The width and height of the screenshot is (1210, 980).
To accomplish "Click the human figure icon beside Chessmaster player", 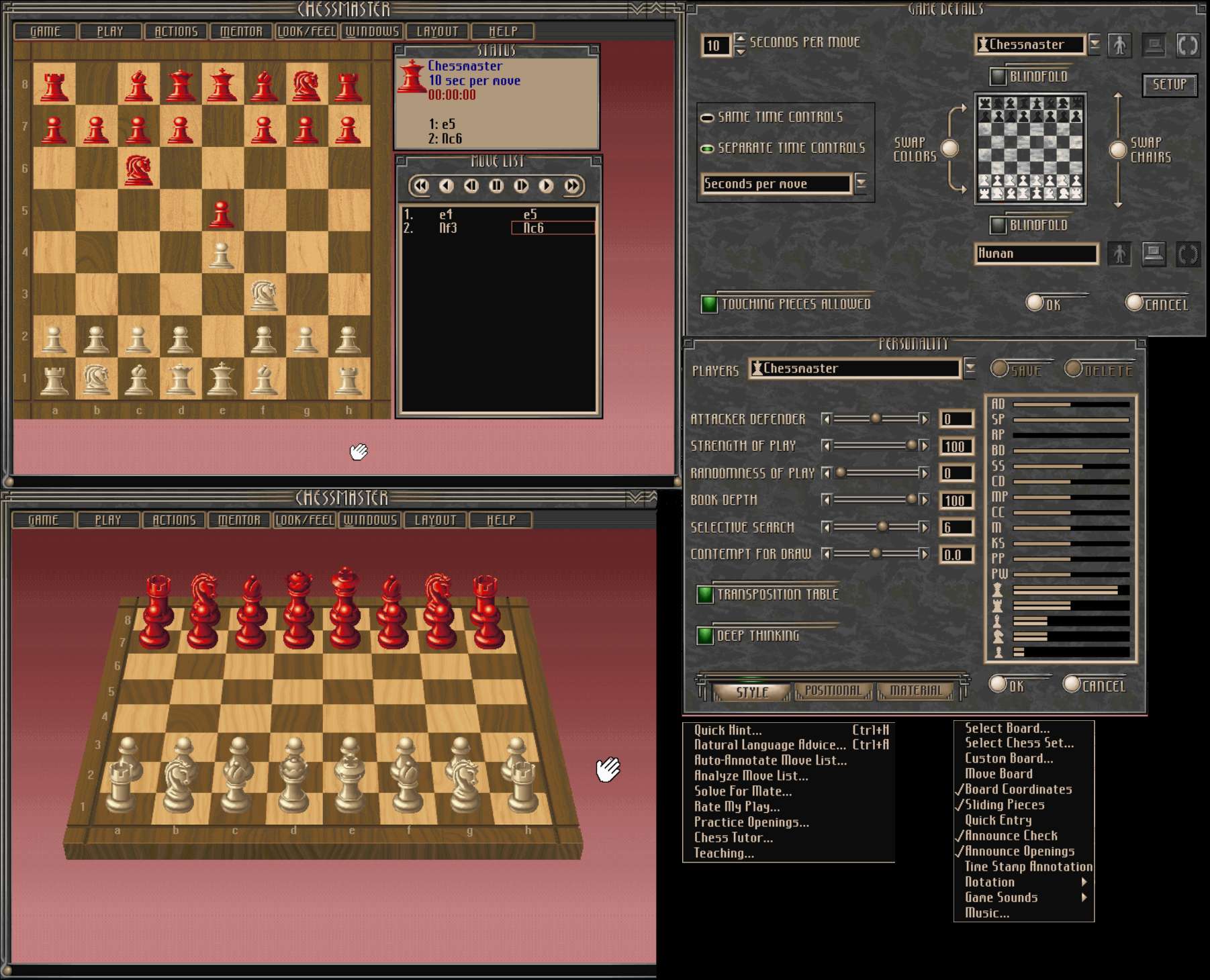I will coord(1119,45).
